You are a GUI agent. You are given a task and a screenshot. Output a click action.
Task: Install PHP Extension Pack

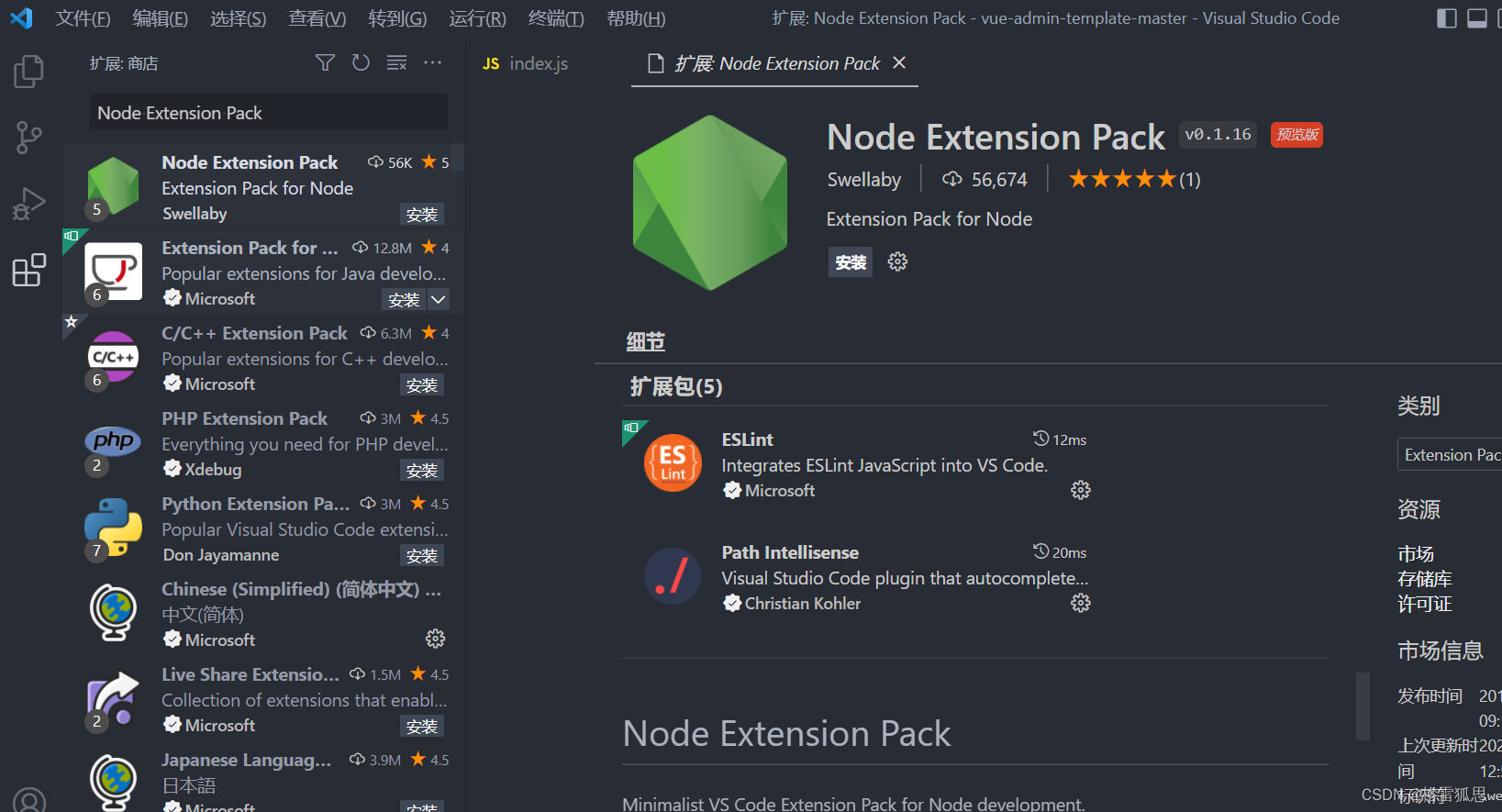click(x=422, y=470)
